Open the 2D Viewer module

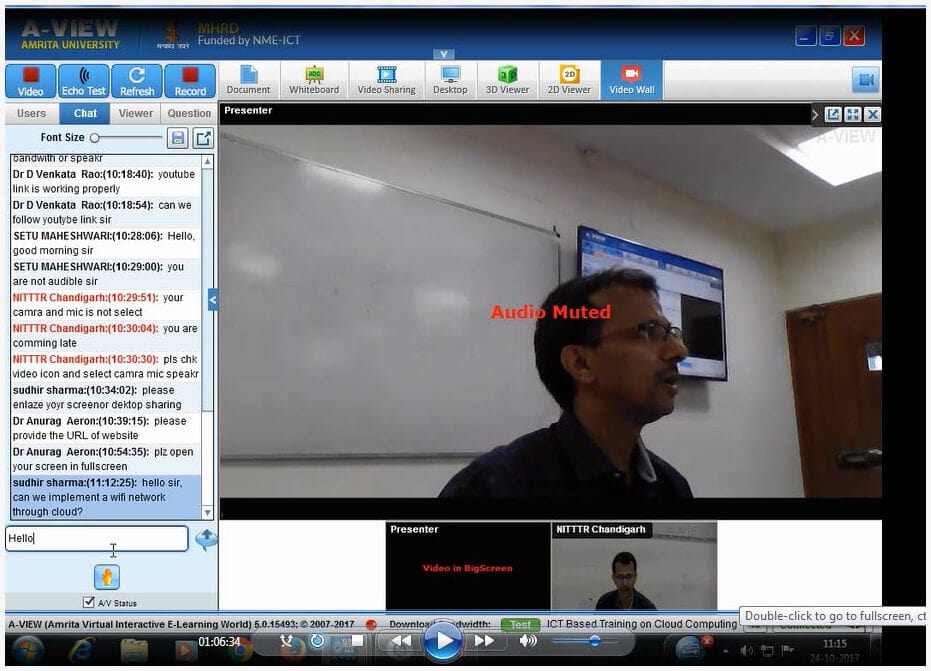click(569, 80)
